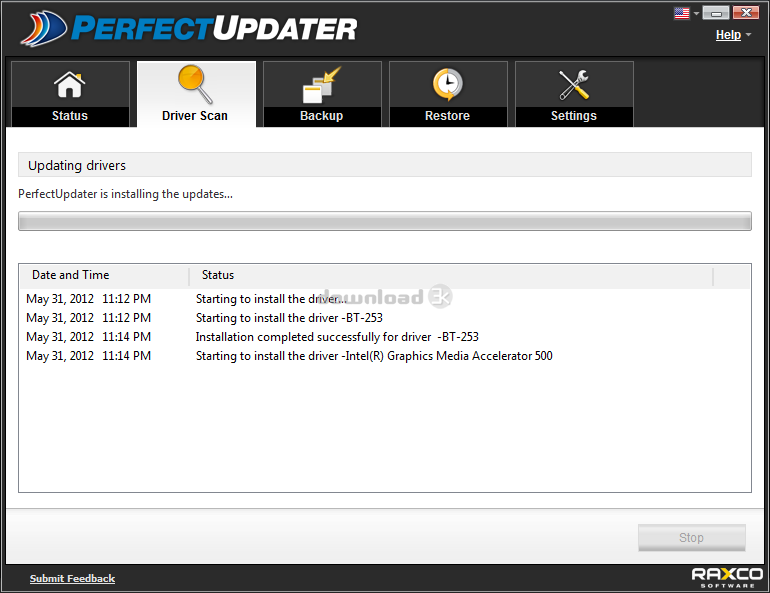Click the PerfectUpdater logo
This screenshot has height=593, width=770.
pos(189,28)
